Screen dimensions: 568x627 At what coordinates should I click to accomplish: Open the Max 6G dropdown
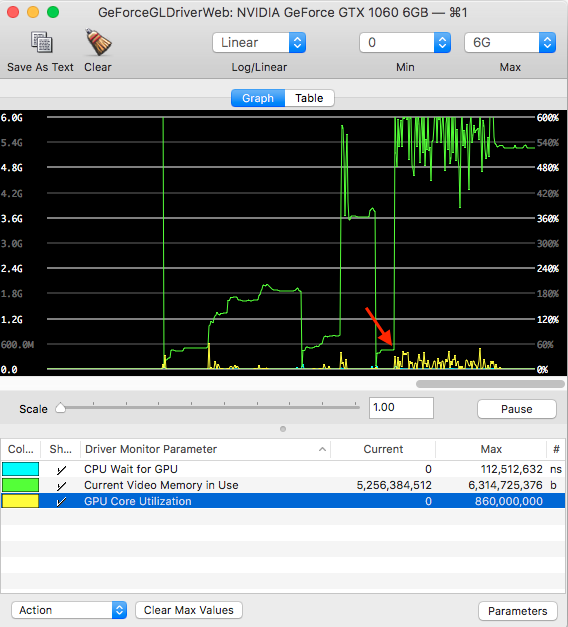[510, 42]
